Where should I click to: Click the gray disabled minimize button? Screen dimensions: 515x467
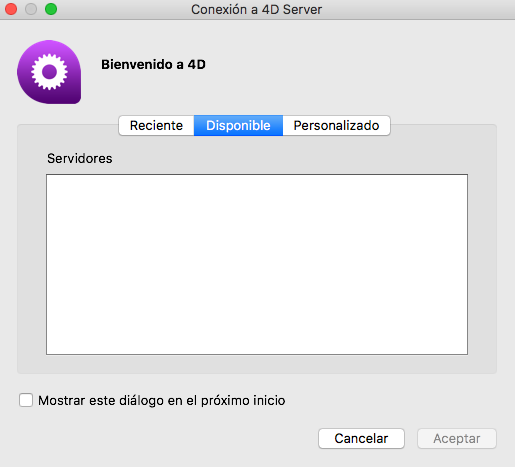[31, 9]
